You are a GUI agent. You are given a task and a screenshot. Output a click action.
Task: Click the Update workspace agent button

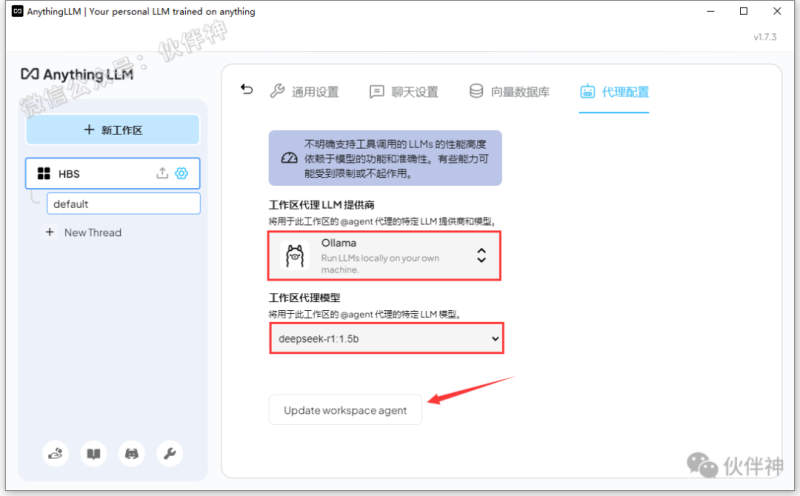[345, 410]
